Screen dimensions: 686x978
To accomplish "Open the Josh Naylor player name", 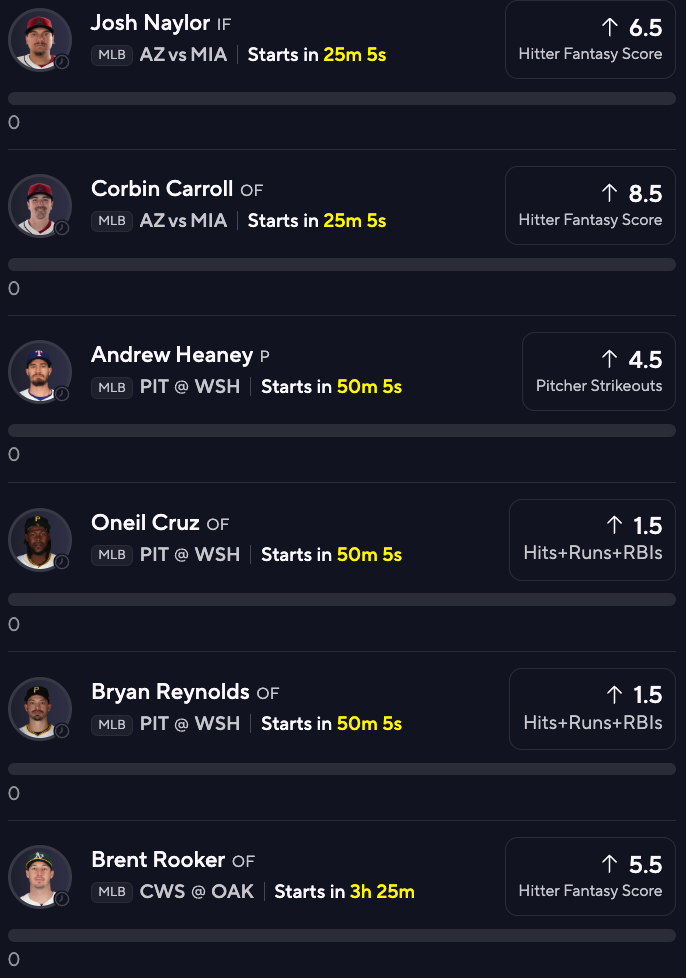I will click(x=150, y=22).
